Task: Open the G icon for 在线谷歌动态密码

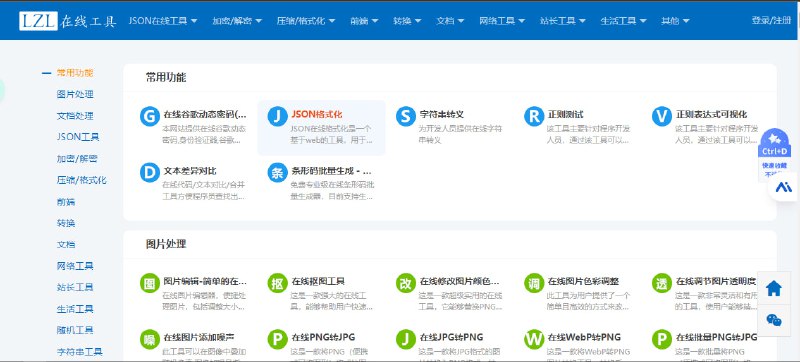Action: pos(149,117)
